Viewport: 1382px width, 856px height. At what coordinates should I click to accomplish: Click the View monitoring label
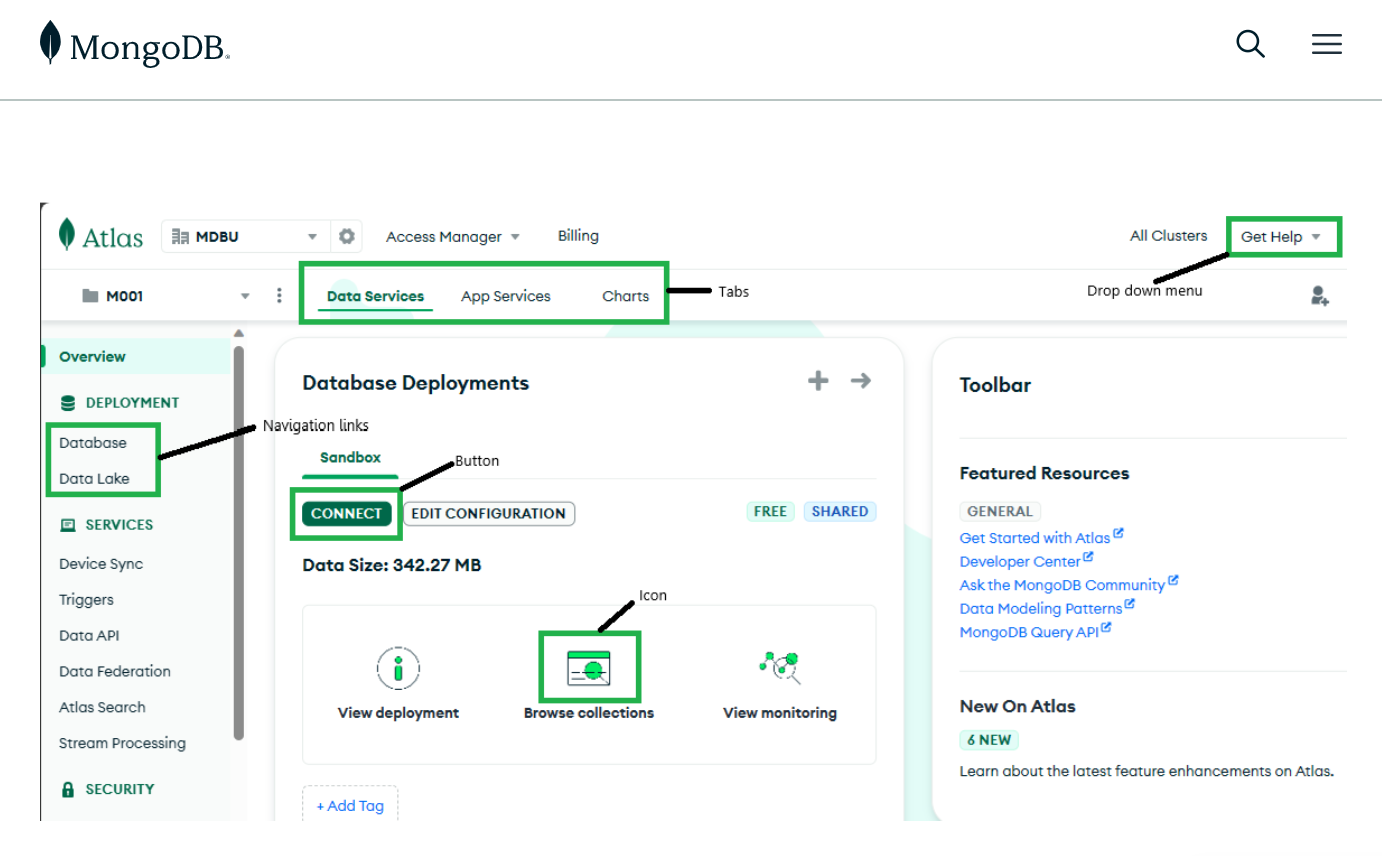pos(780,713)
